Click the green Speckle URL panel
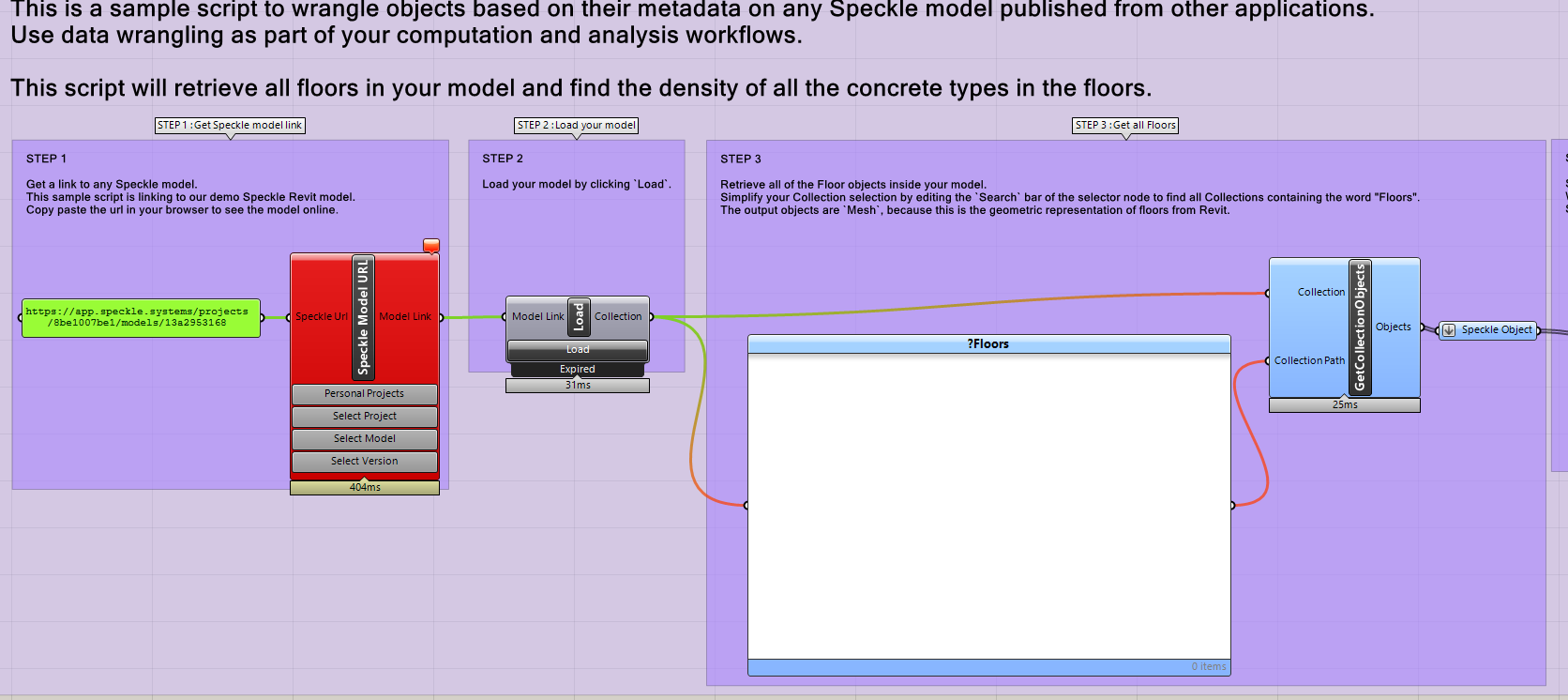This screenshot has height=700, width=1568. (141, 317)
